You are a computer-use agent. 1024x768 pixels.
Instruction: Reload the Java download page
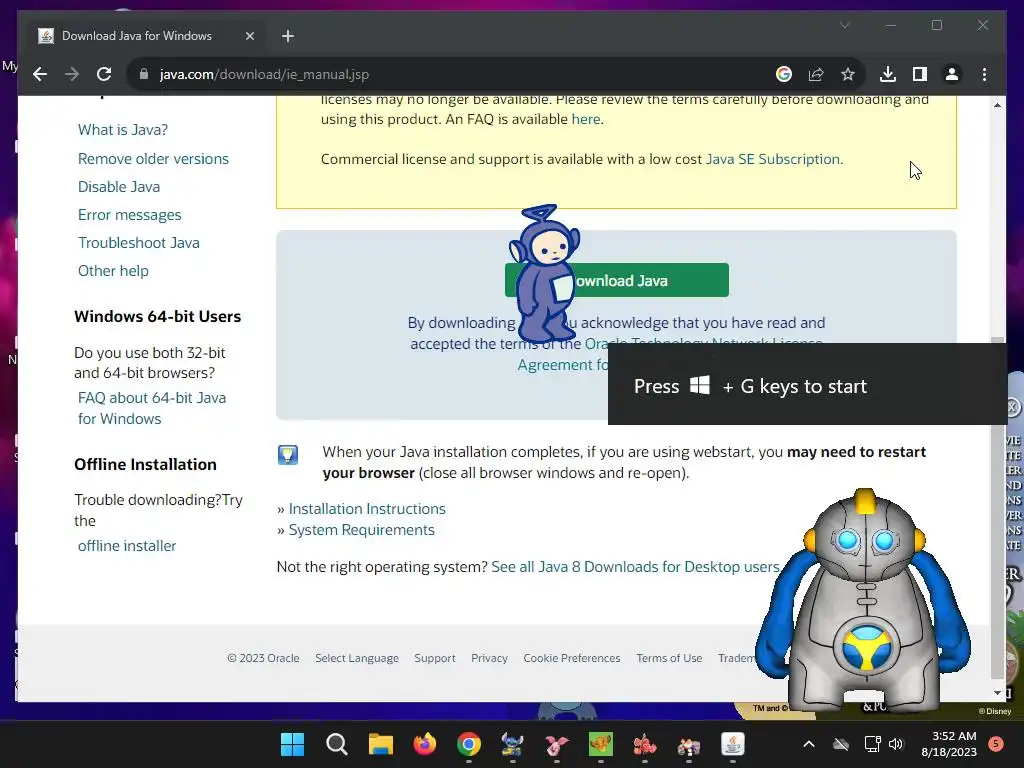tap(104, 74)
